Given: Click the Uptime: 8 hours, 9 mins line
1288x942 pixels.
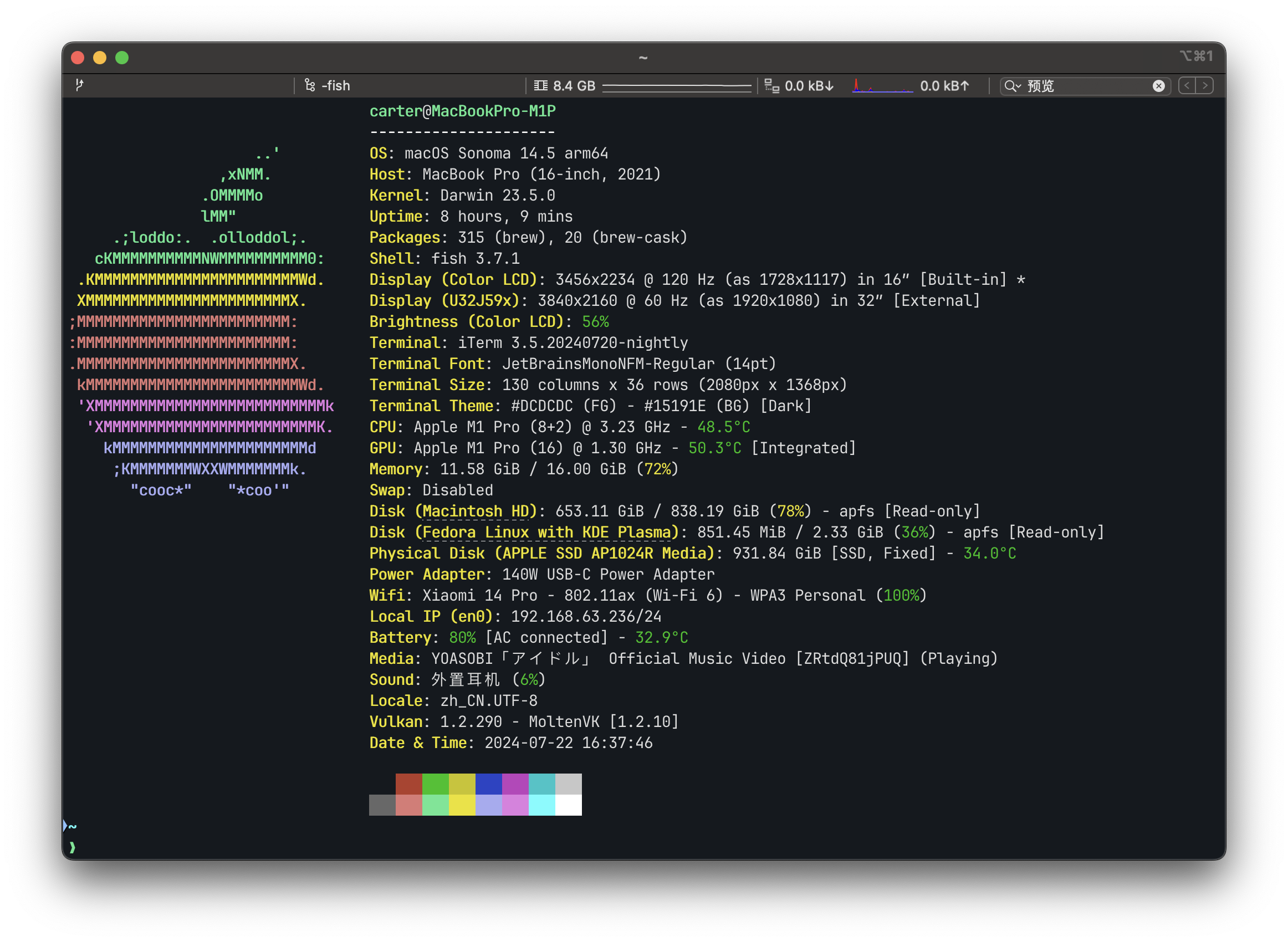Looking at the screenshot, I should point(471,217).
